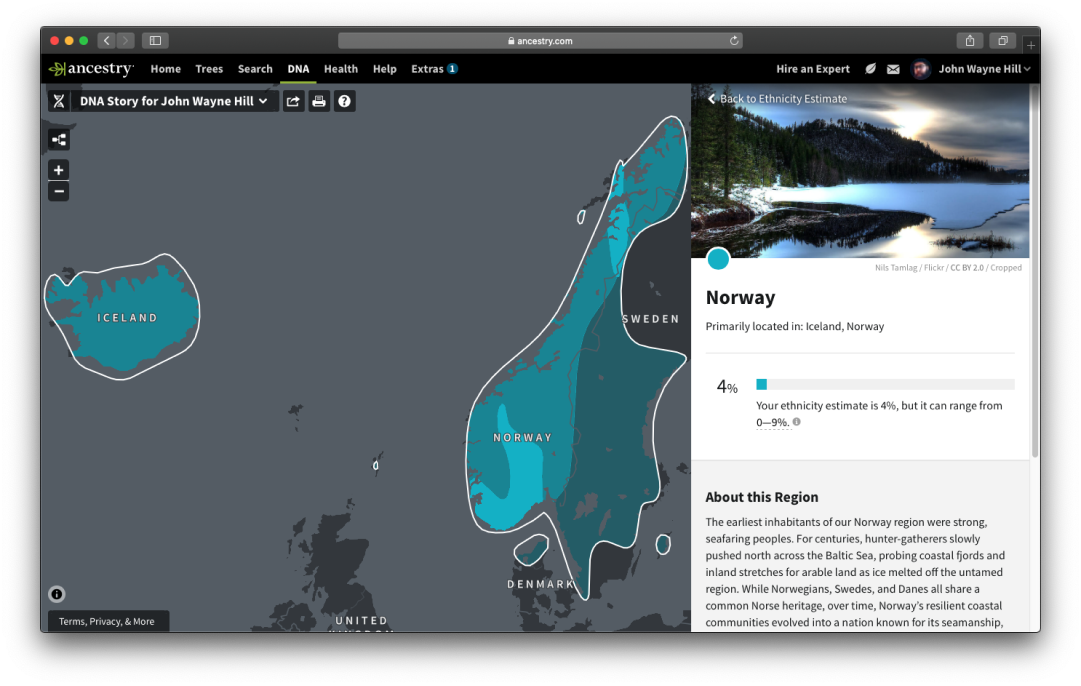1081x686 pixels.
Task: Click the 0—9% range link
Action: [x=771, y=423]
